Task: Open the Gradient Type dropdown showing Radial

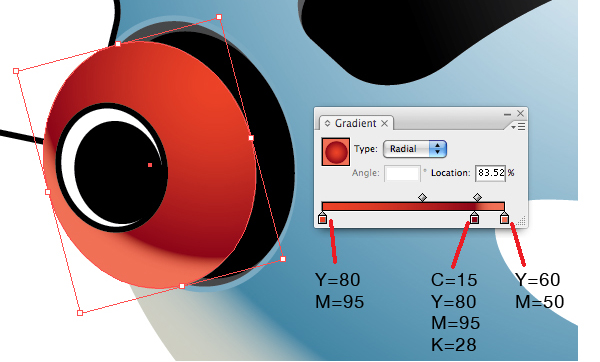Action: tap(415, 149)
